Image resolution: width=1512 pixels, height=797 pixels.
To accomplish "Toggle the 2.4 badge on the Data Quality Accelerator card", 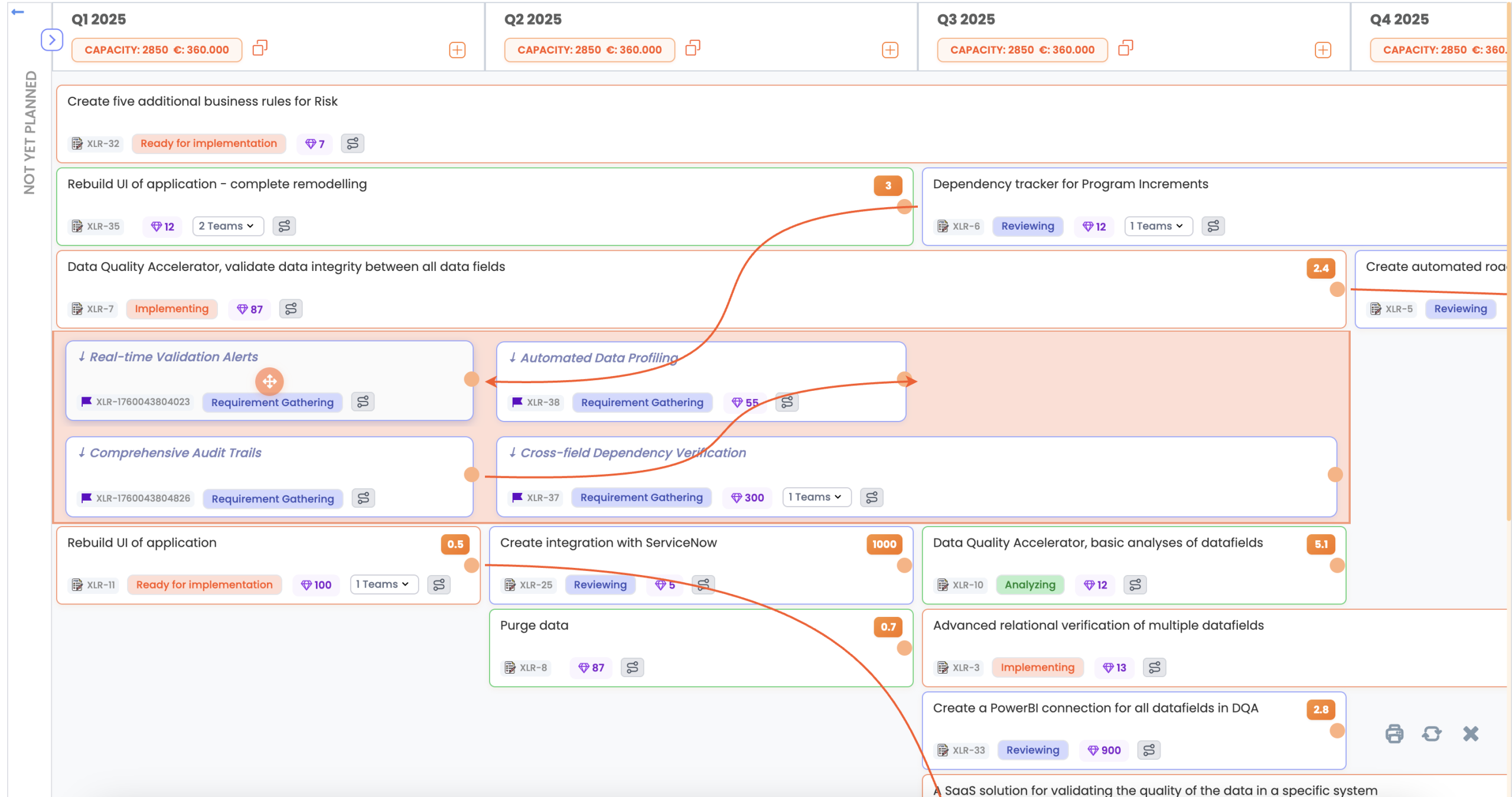I will click(x=1321, y=268).
